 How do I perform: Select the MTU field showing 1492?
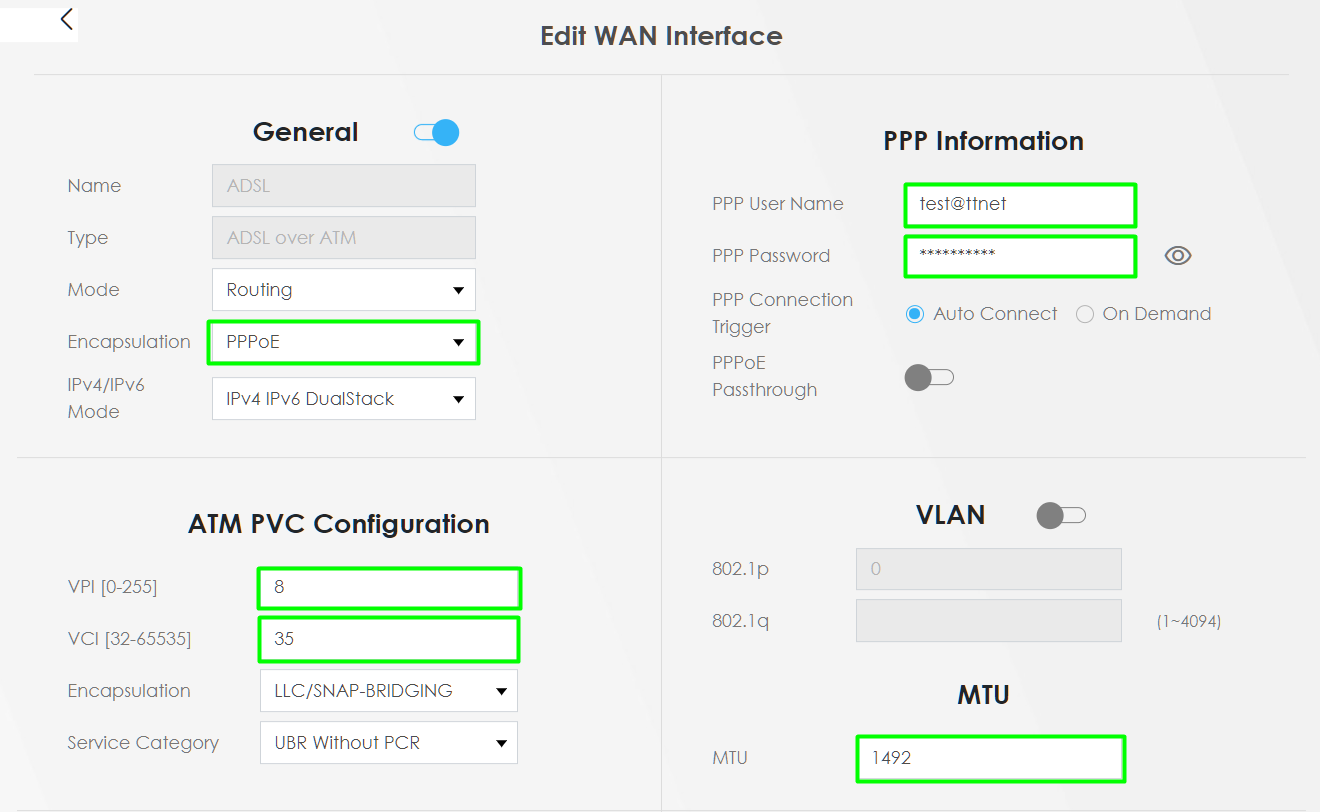(x=990, y=759)
